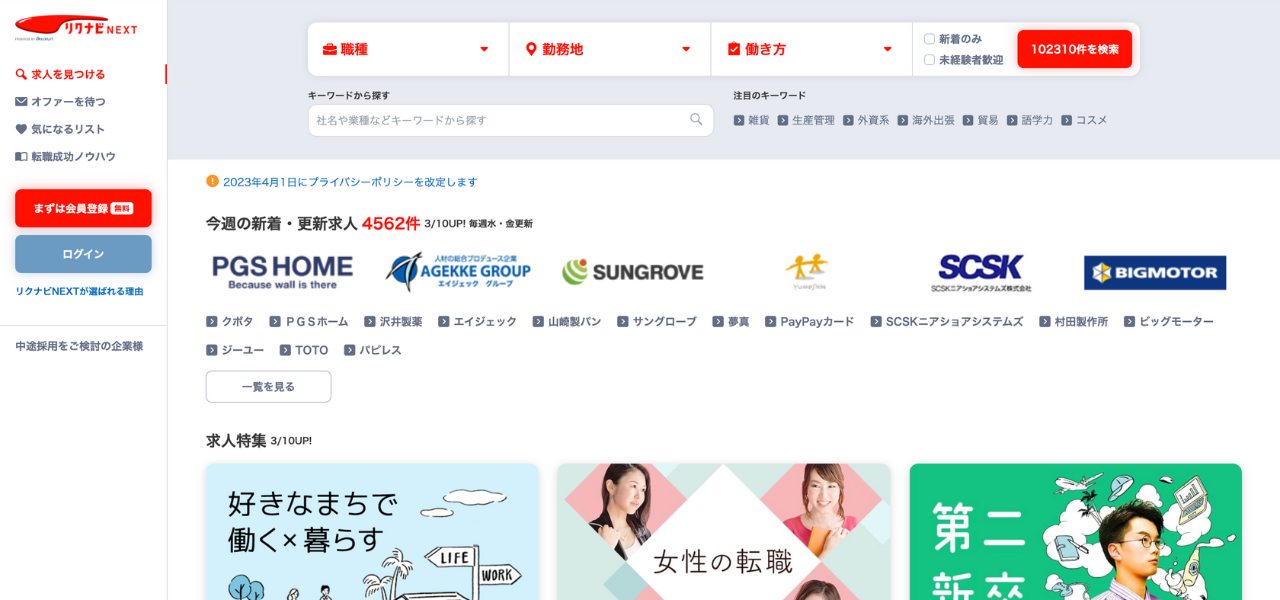Enable the 新着のみ checkbox
The width and height of the screenshot is (1280, 600).
coord(929,39)
